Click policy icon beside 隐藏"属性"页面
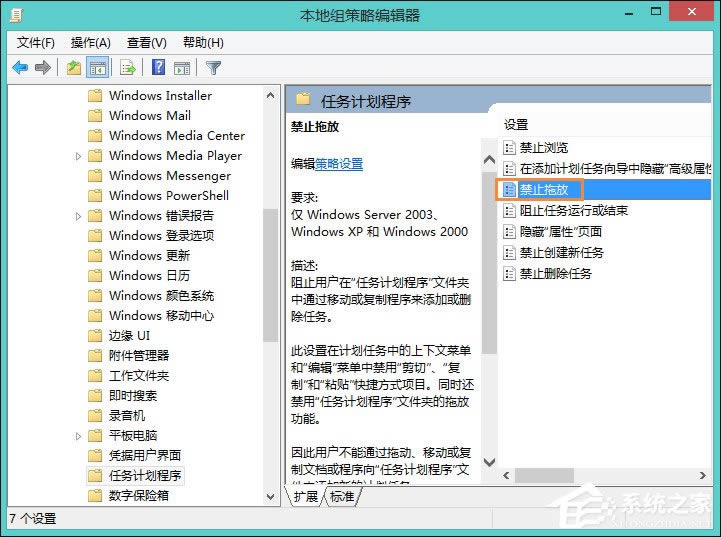 (x=509, y=232)
